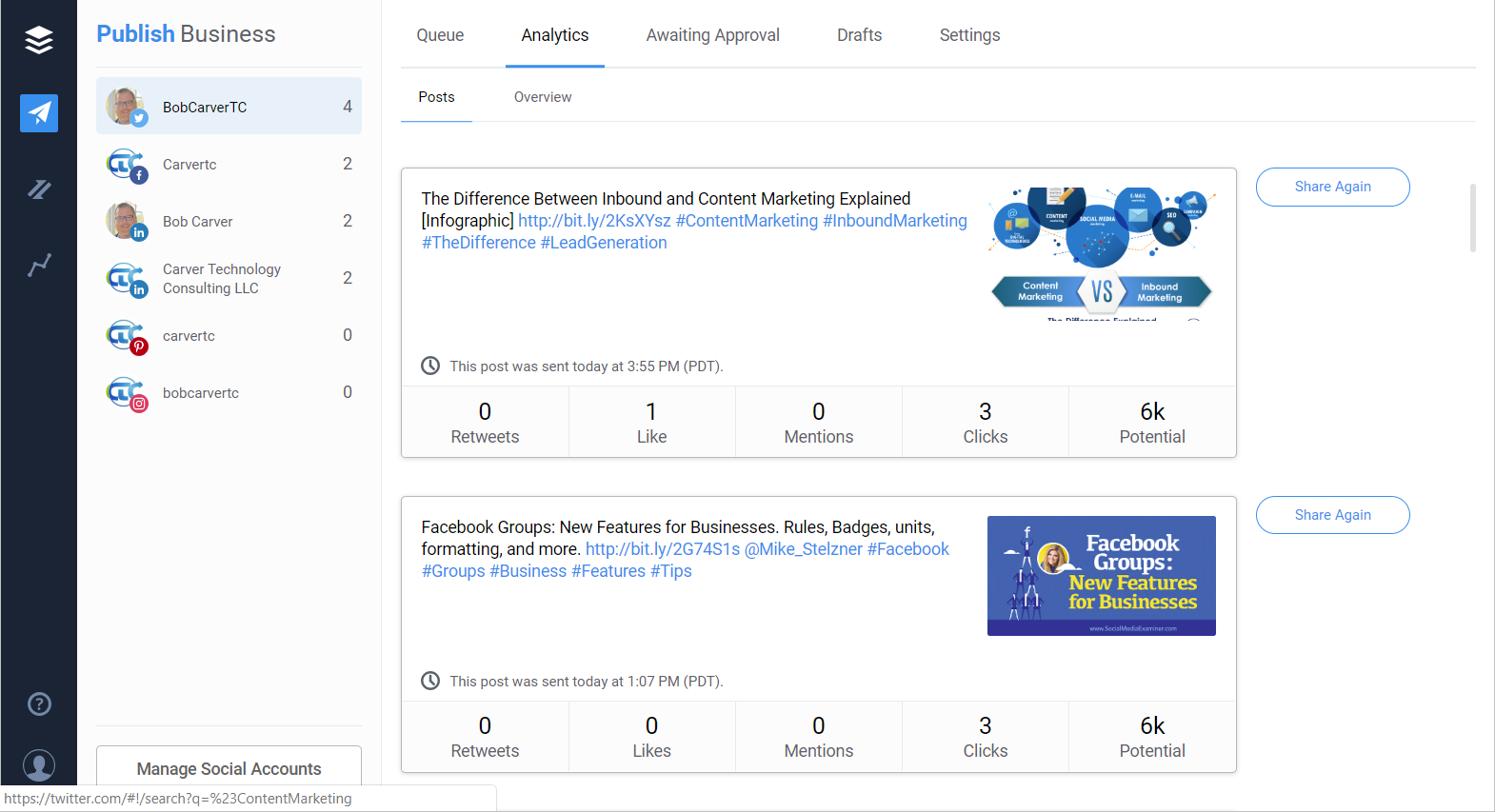Select Carver Technology Consulting LLC avatar
1495x812 pixels.
(x=126, y=278)
